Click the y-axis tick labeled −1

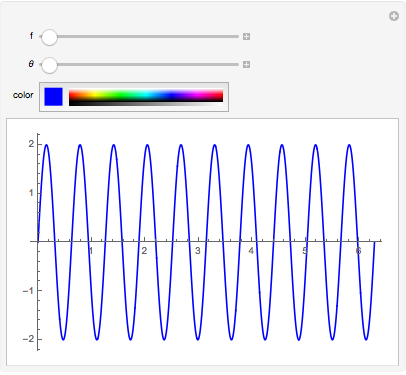[28, 290]
